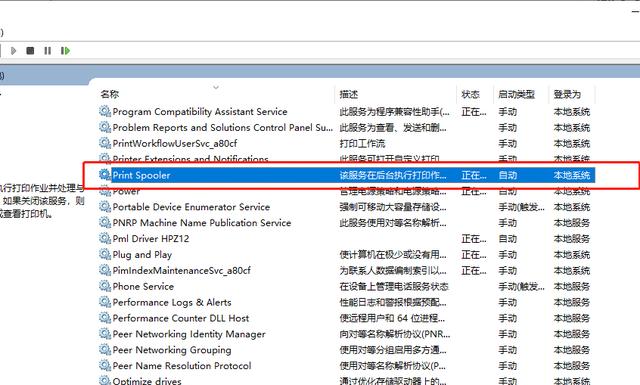640x385 pixels.
Task: Select PNRP Machine Name Publication Service name
Action: click(202, 223)
